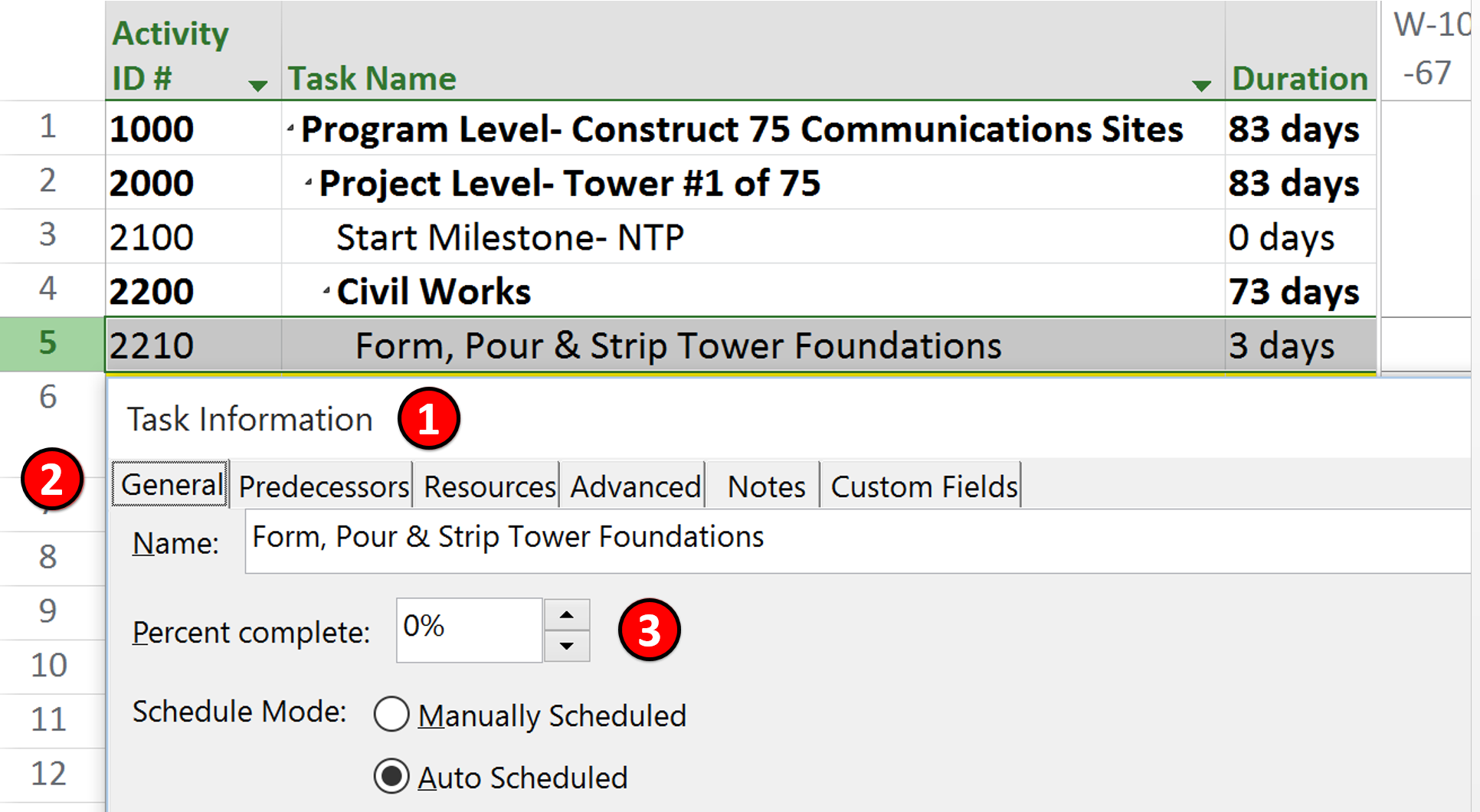The height and width of the screenshot is (812, 1480).
Task: Open the Custom Fields tab
Action: coord(922,486)
